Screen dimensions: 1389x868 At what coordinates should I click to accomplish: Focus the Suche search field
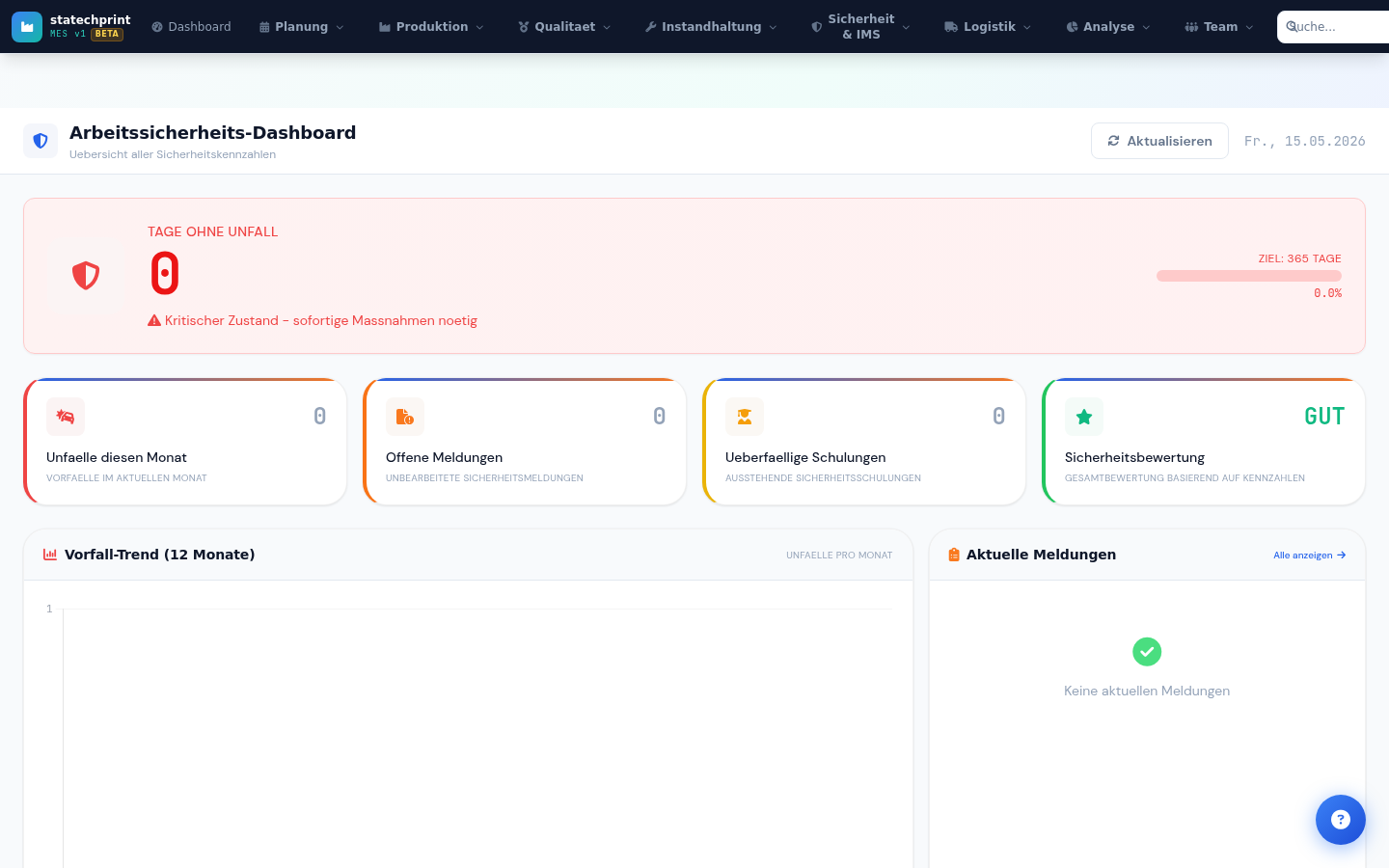[1333, 27]
